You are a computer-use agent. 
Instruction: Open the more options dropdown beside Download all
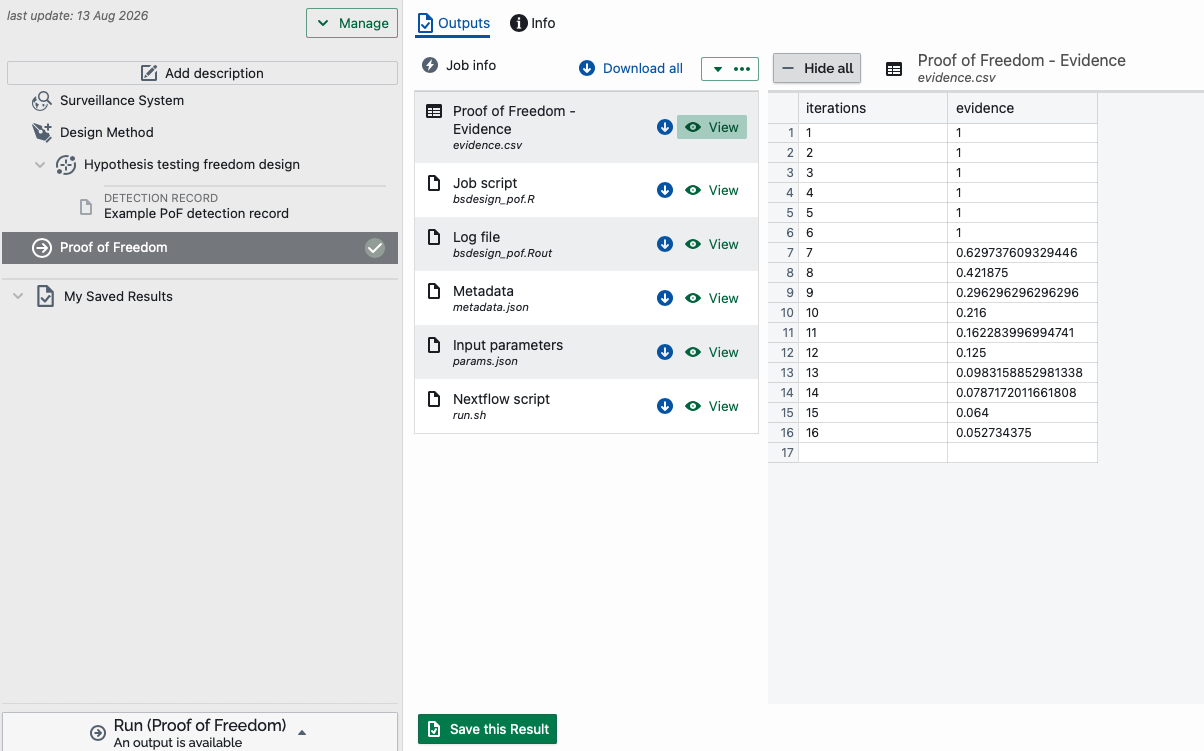[x=730, y=69]
